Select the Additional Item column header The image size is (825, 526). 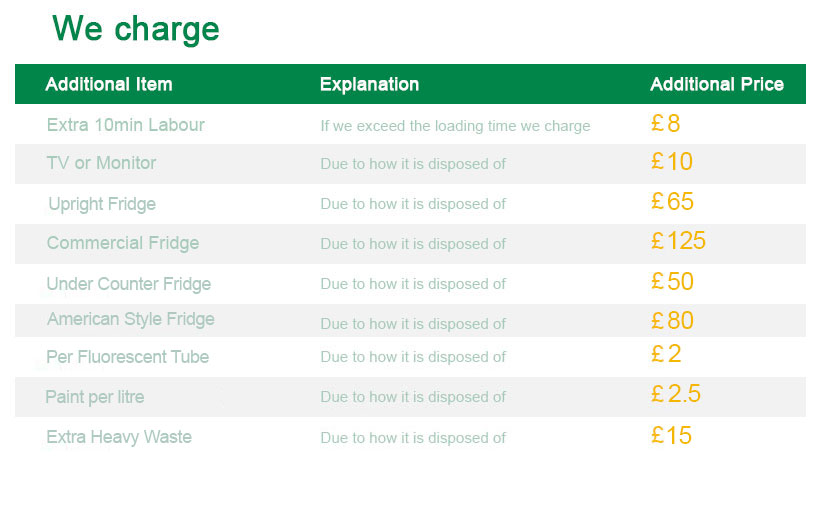click(109, 84)
